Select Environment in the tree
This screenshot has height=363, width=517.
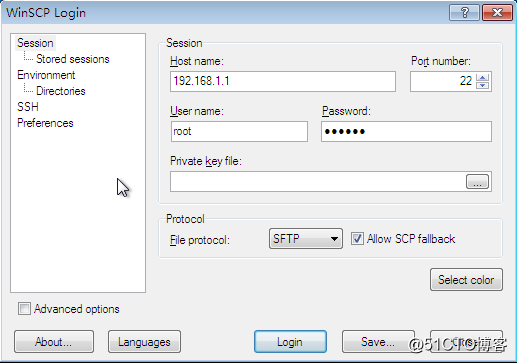[x=46, y=75]
